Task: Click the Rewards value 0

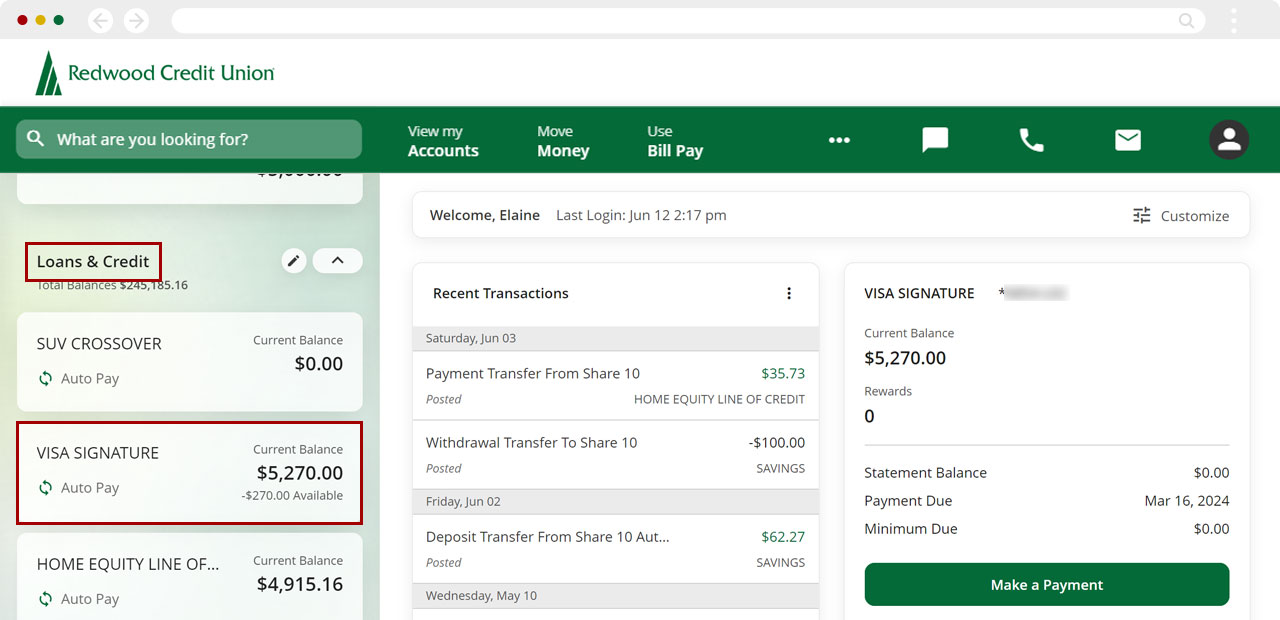Action: click(x=869, y=416)
